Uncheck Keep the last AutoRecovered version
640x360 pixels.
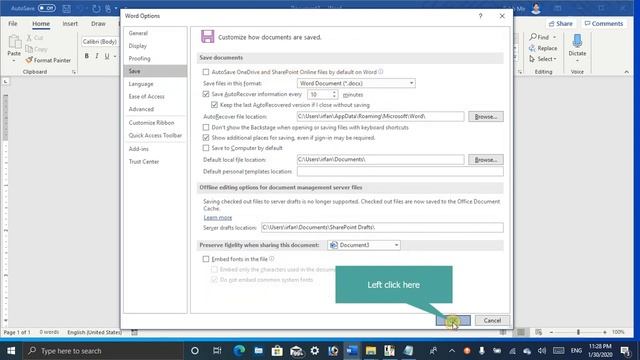[x=214, y=105]
